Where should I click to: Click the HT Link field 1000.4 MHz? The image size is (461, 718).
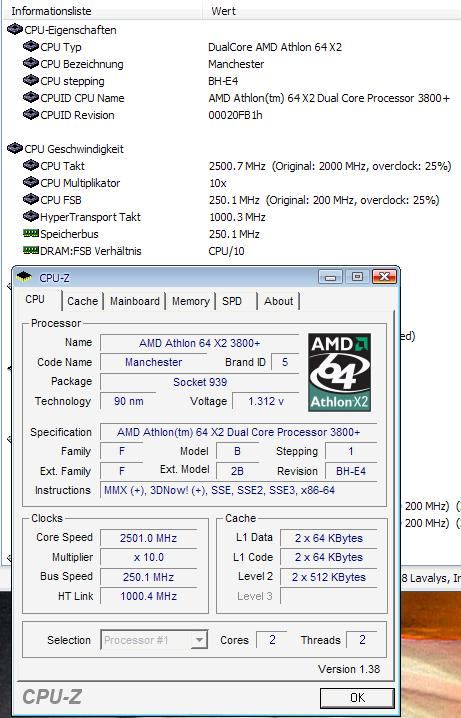click(x=148, y=596)
